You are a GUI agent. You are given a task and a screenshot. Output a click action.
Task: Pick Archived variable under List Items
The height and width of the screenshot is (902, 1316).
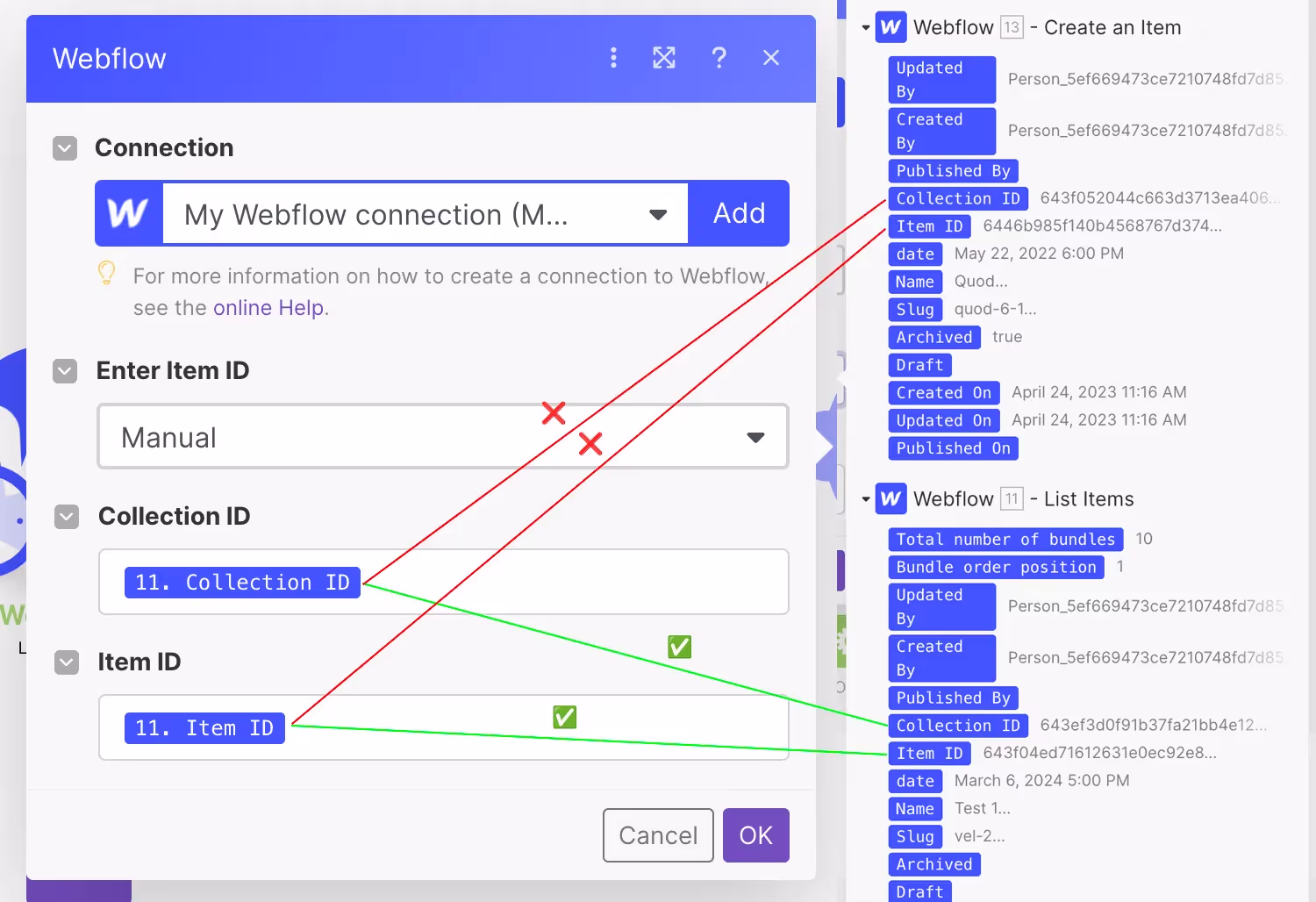point(934,864)
